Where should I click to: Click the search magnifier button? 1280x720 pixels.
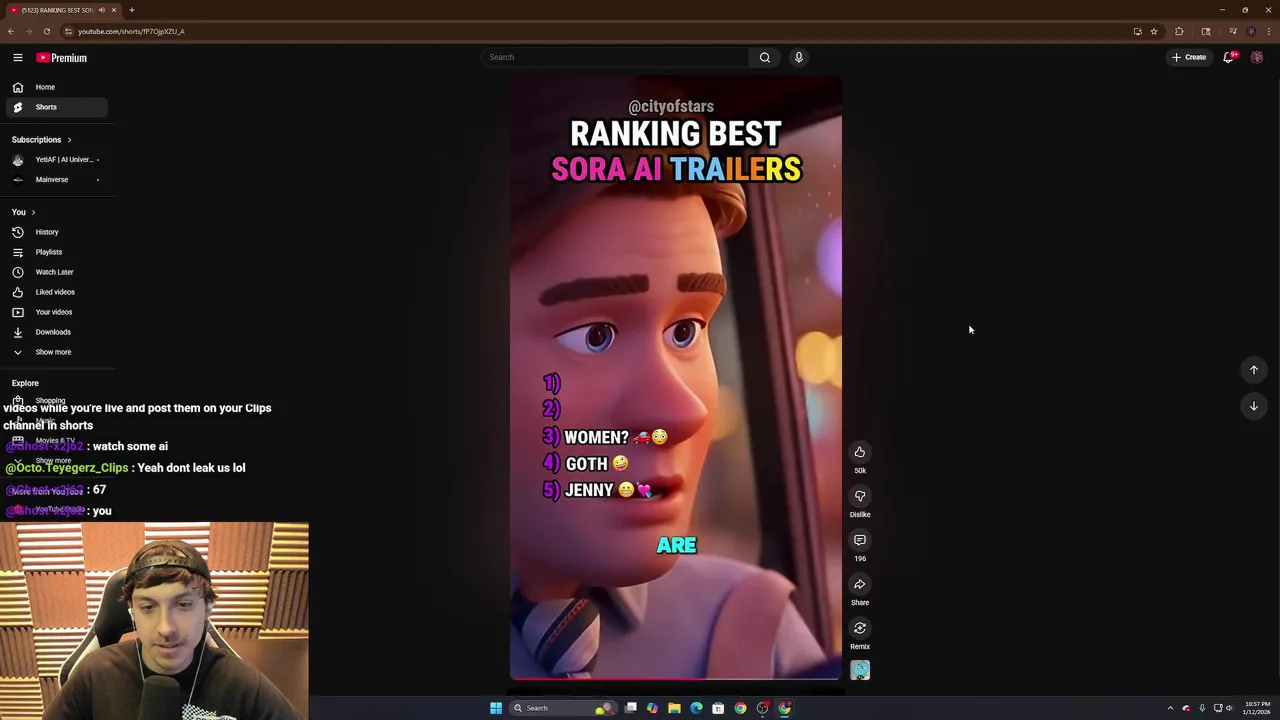(x=765, y=57)
